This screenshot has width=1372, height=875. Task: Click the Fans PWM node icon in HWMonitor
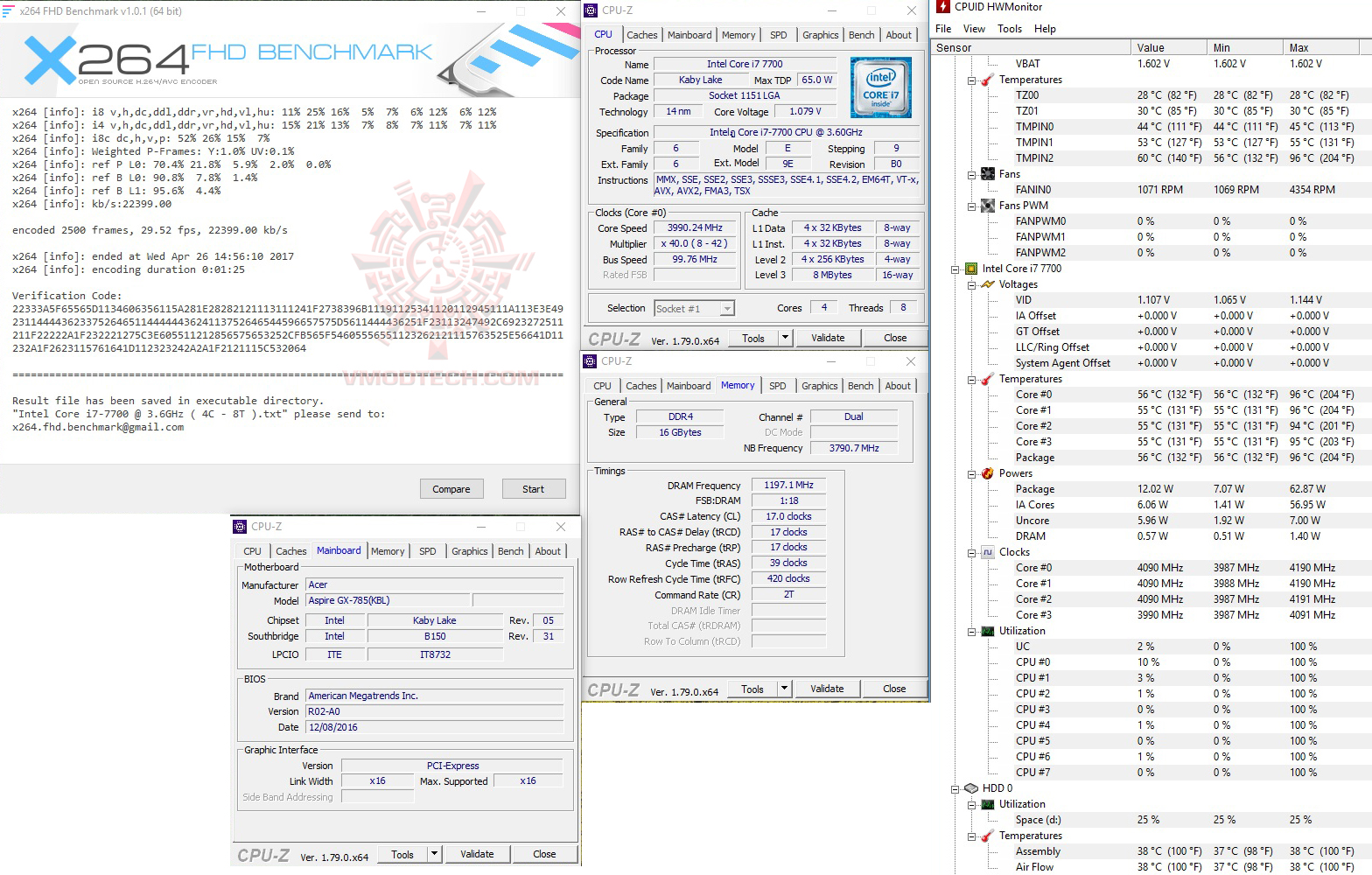tap(987, 206)
